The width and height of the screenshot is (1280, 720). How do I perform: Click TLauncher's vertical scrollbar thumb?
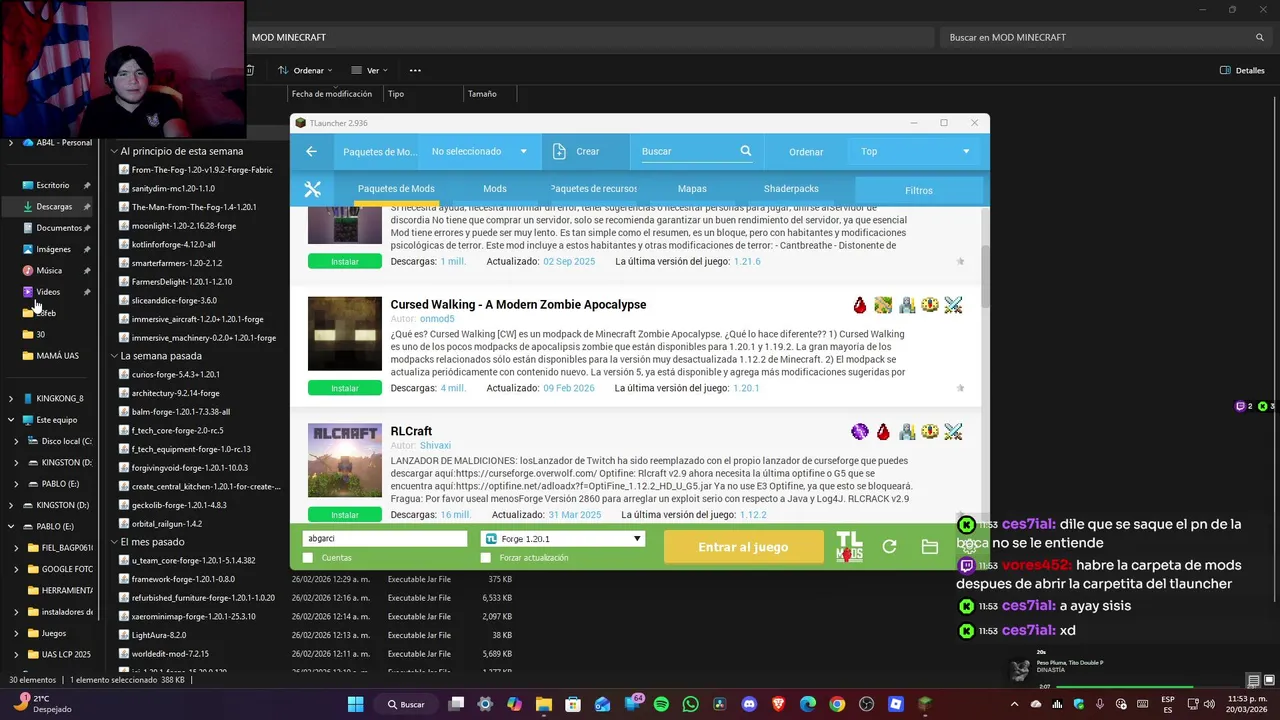[985, 276]
